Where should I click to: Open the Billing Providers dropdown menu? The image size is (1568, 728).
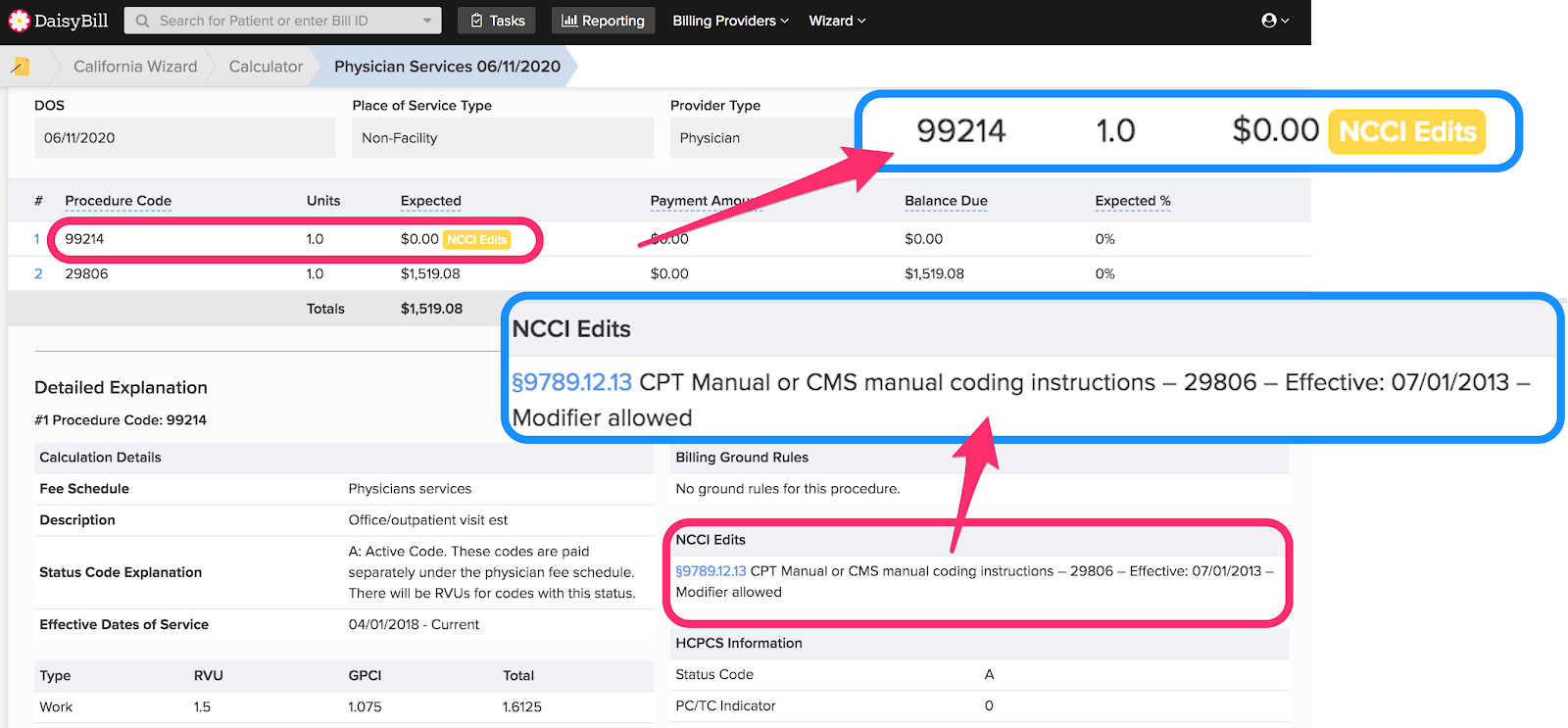pyautogui.click(x=730, y=21)
